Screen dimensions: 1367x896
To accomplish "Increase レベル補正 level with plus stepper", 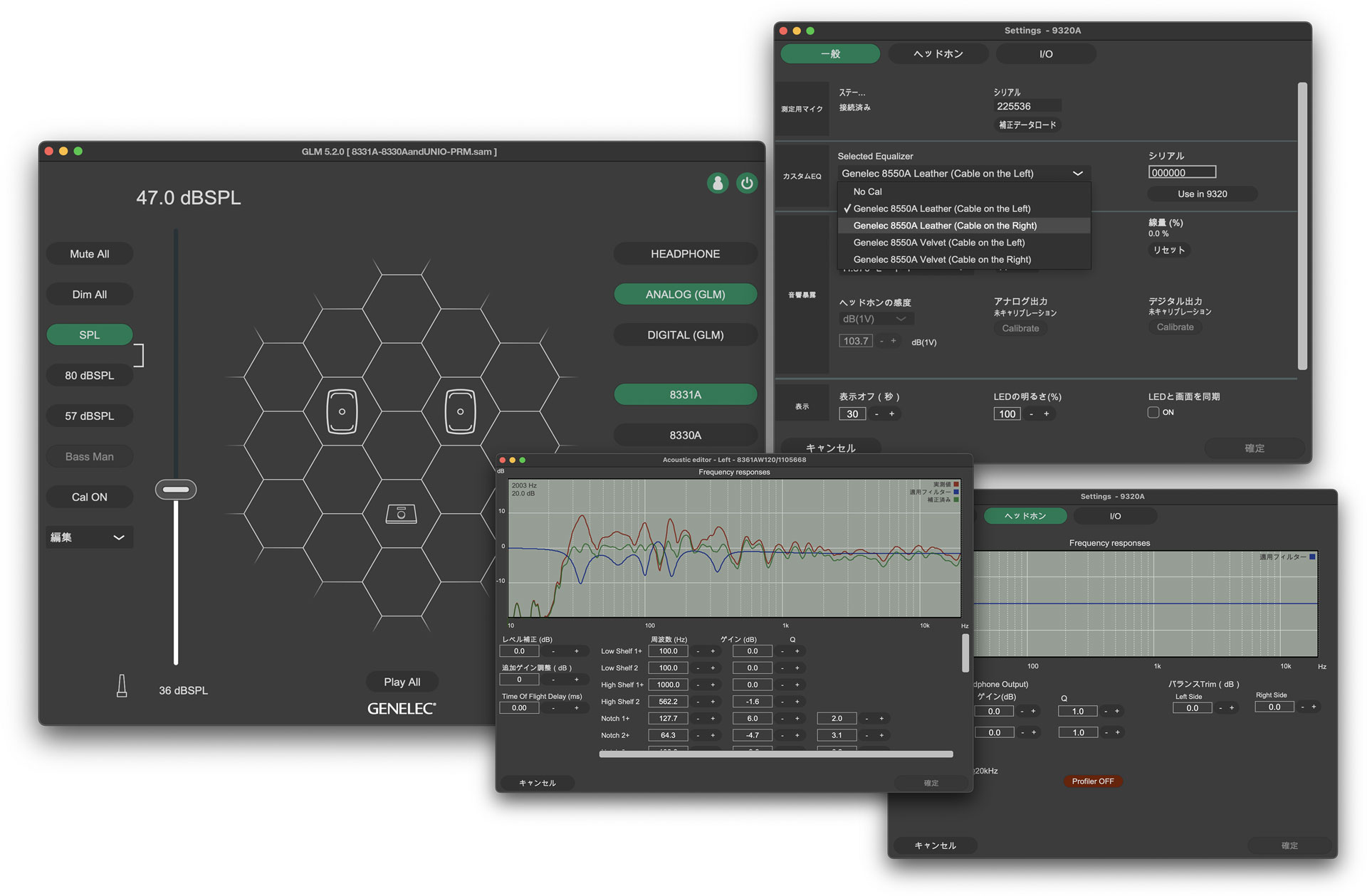I will 577,651.
